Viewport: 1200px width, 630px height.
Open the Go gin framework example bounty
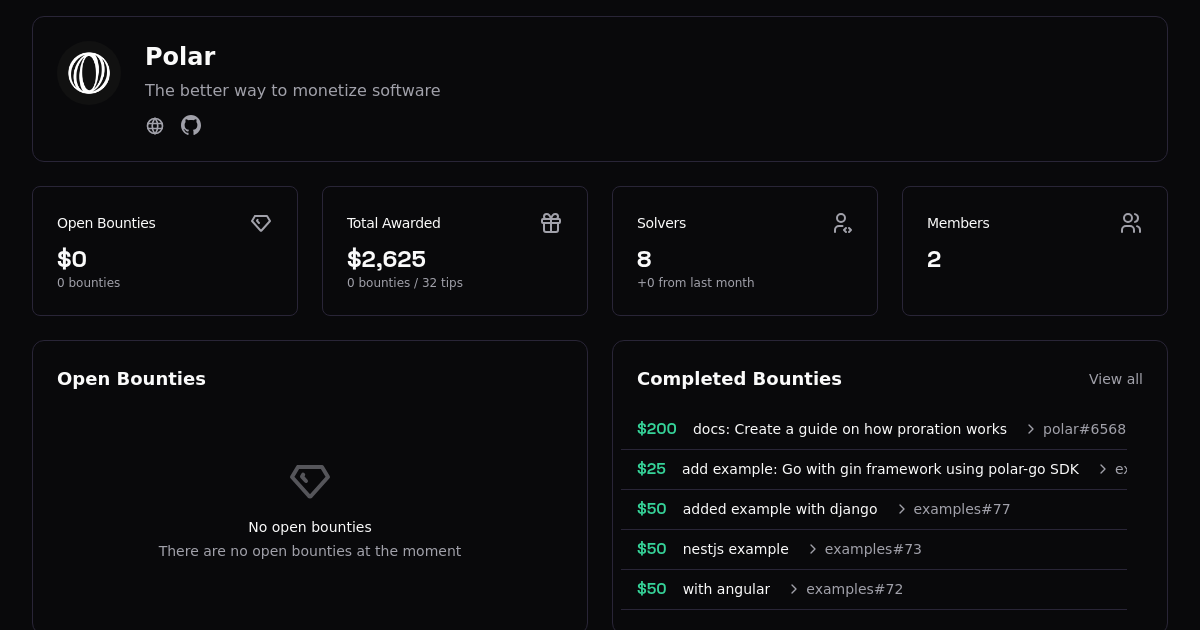[880, 469]
